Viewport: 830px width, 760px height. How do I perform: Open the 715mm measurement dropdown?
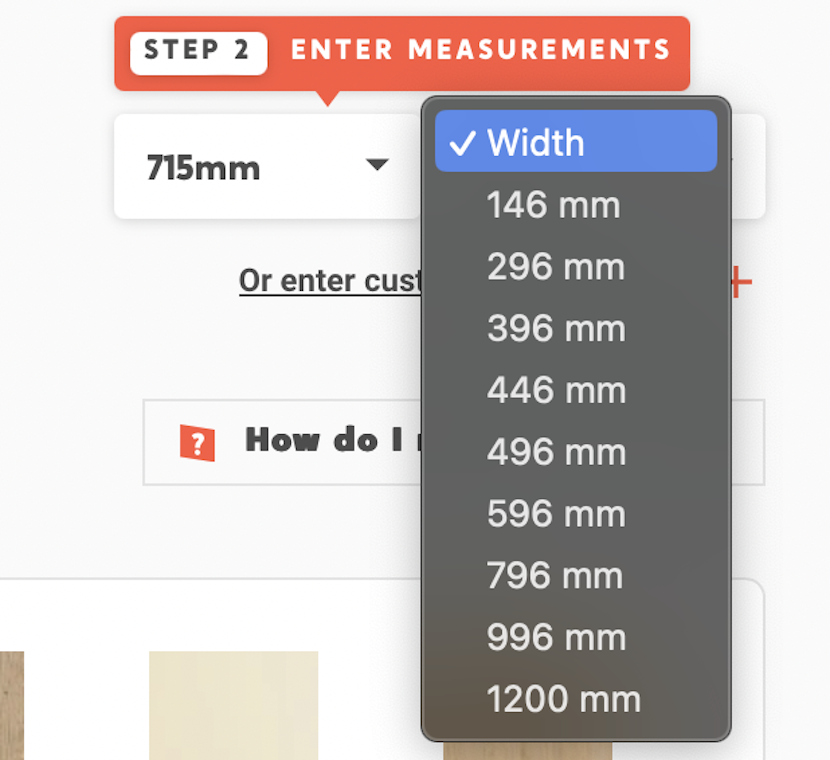tap(266, 167)
